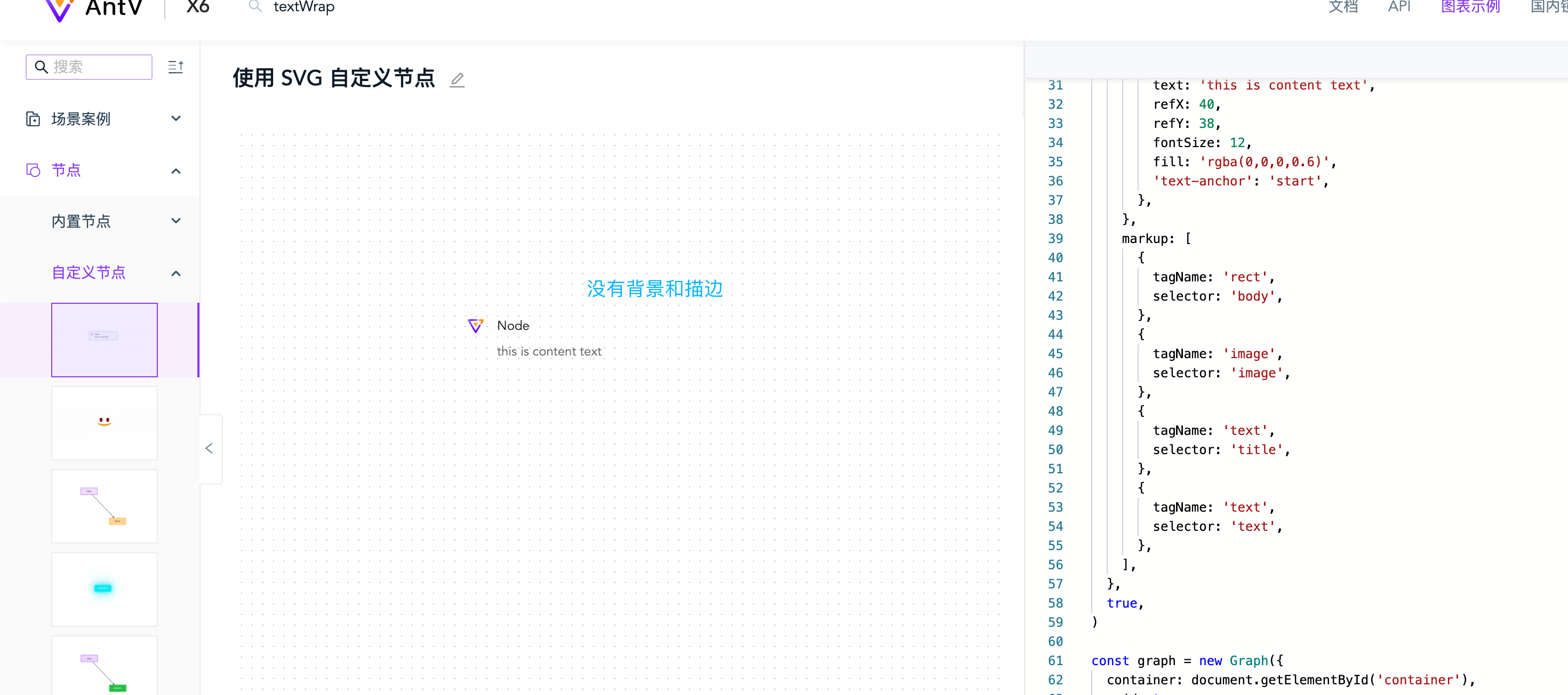Viewport: 1568px width, 695px height.
Task: Open the 文档 menu item
Action: tap(1343, 7)
